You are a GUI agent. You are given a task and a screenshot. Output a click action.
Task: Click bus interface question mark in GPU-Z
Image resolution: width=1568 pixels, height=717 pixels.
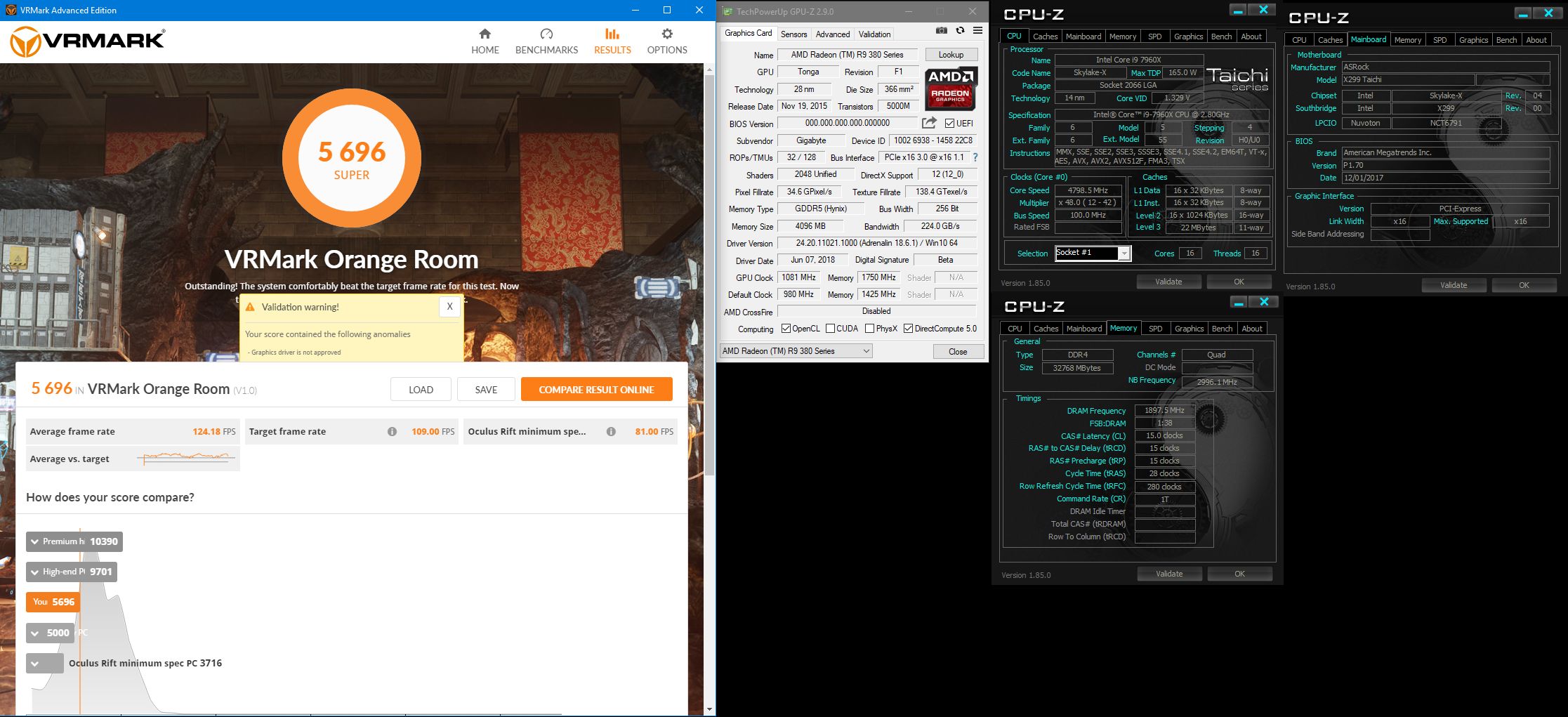click(975, 157)
